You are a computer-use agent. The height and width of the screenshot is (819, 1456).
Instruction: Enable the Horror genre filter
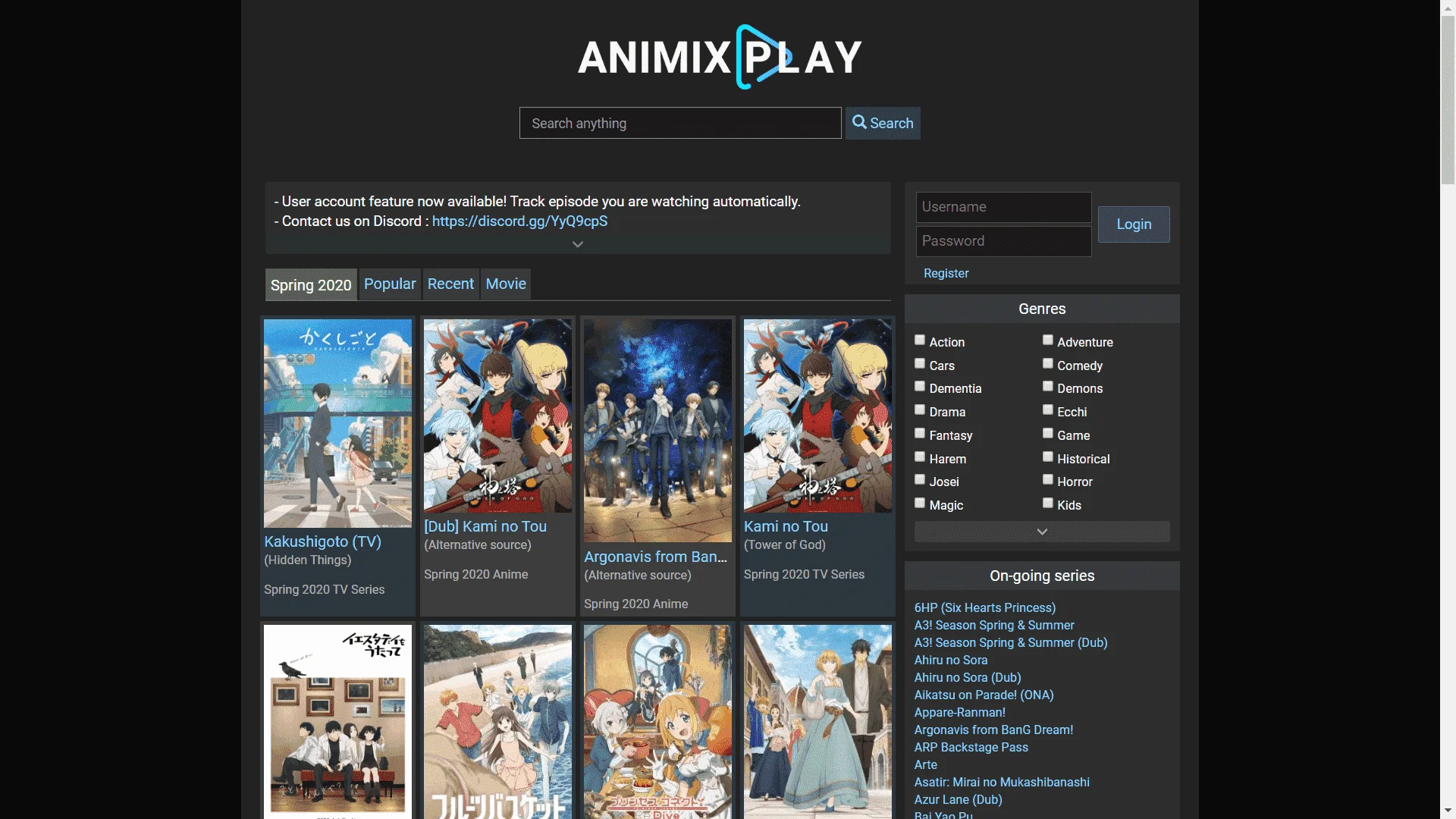(1048, 480)
